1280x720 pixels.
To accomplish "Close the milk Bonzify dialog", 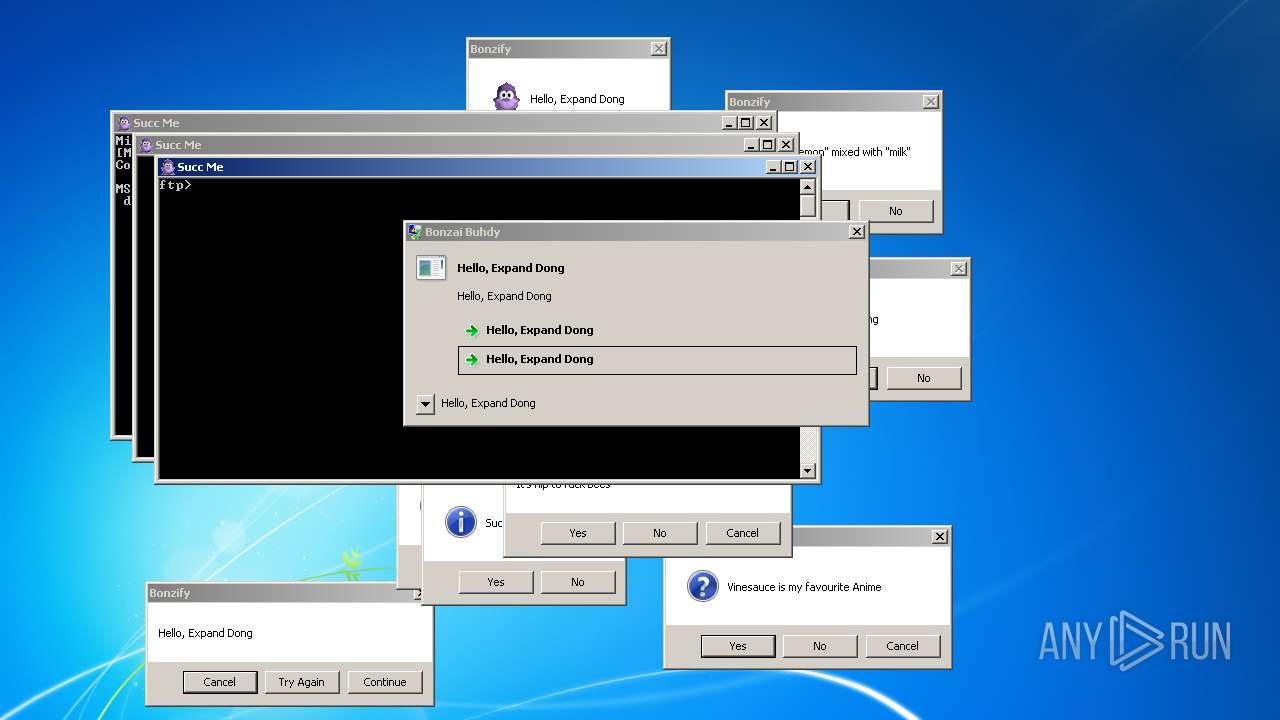I will 931,102.
